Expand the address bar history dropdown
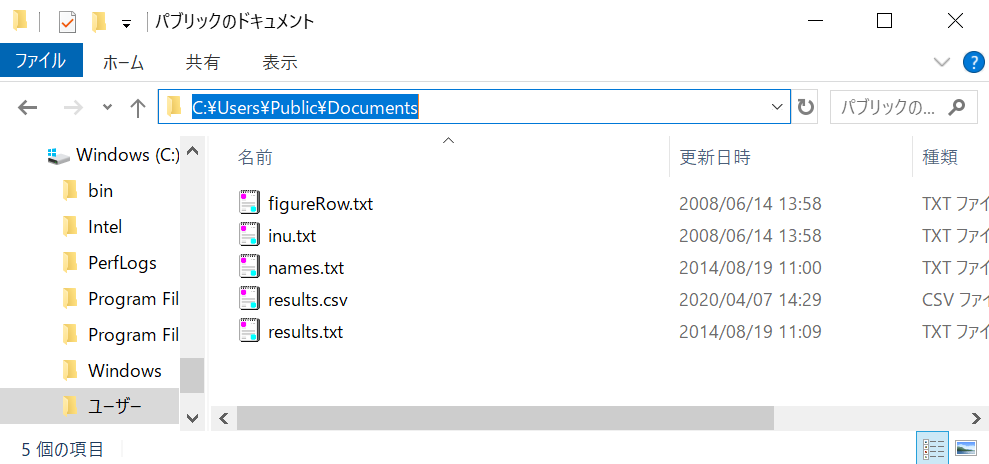 [x=777, y=107]
